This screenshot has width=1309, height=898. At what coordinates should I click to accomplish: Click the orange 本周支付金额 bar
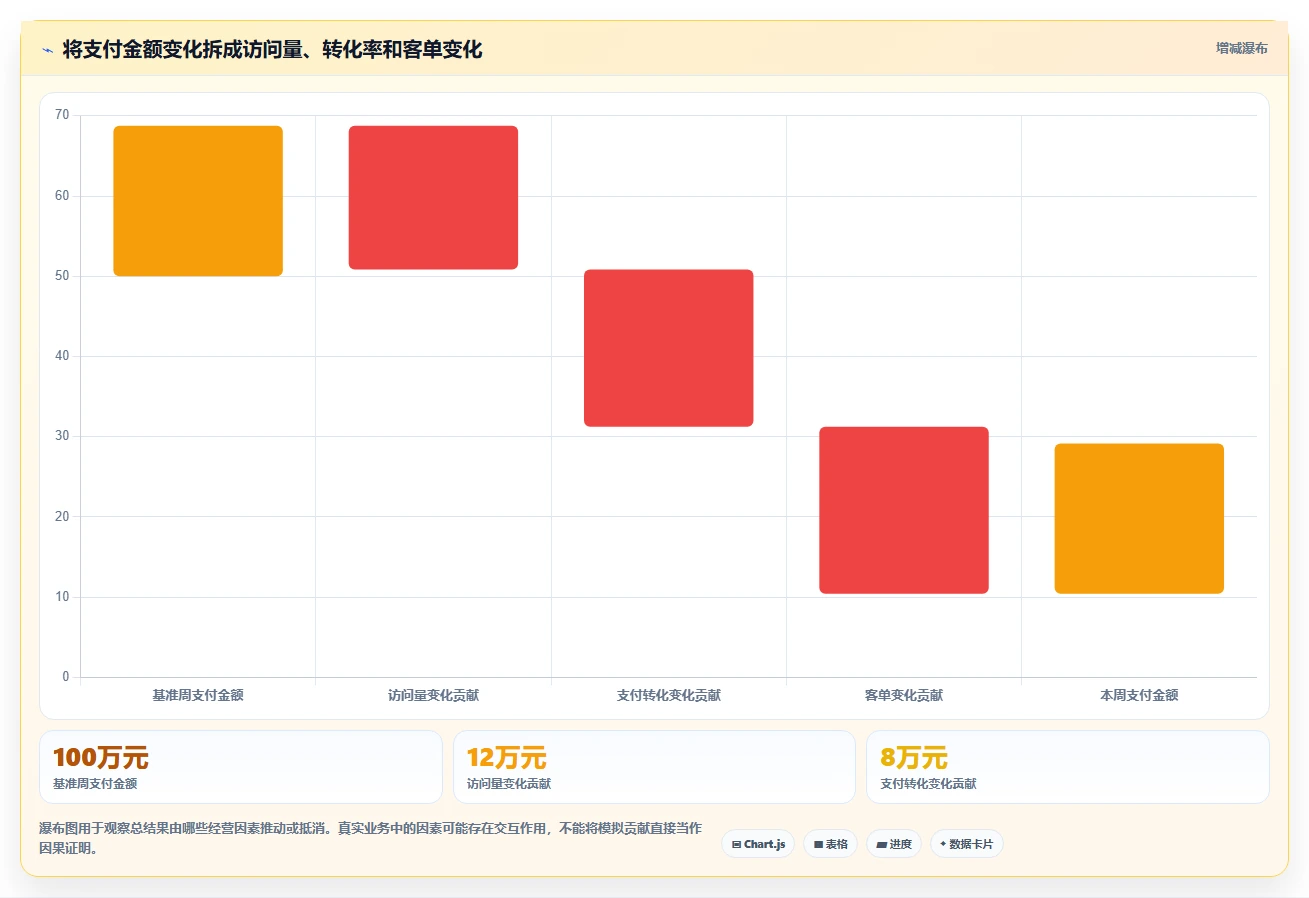pos(1139,519)
